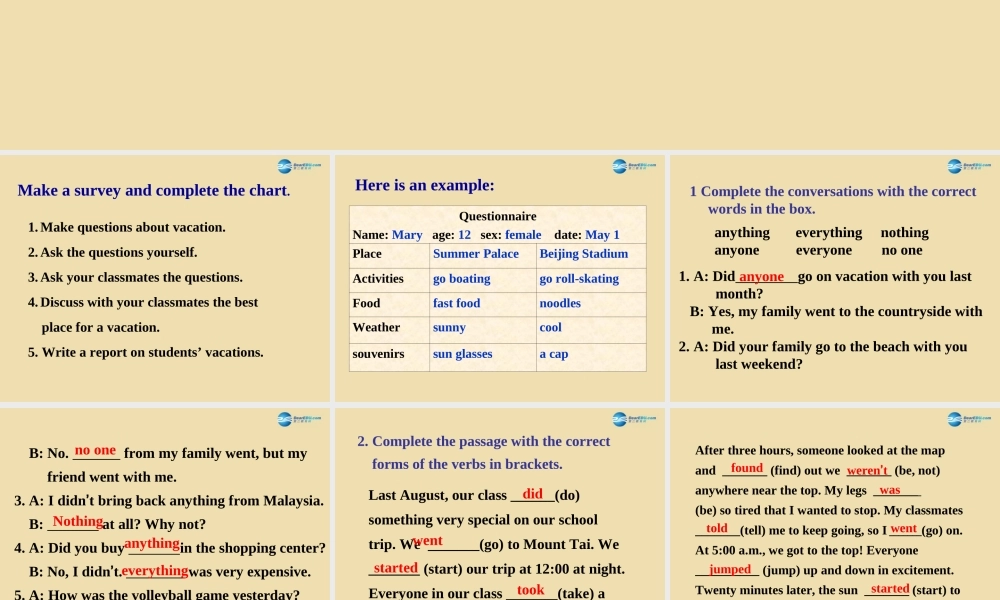Click the 'Summer Palace' cell in the questionnaire

476,254
